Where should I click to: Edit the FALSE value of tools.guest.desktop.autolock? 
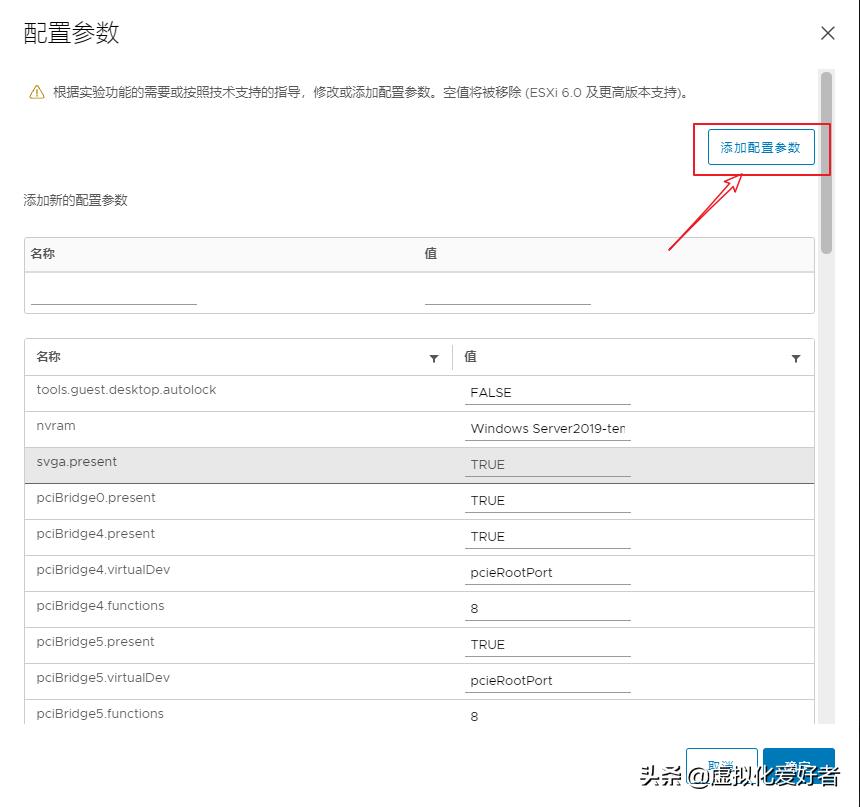click(x=545, y=392)
